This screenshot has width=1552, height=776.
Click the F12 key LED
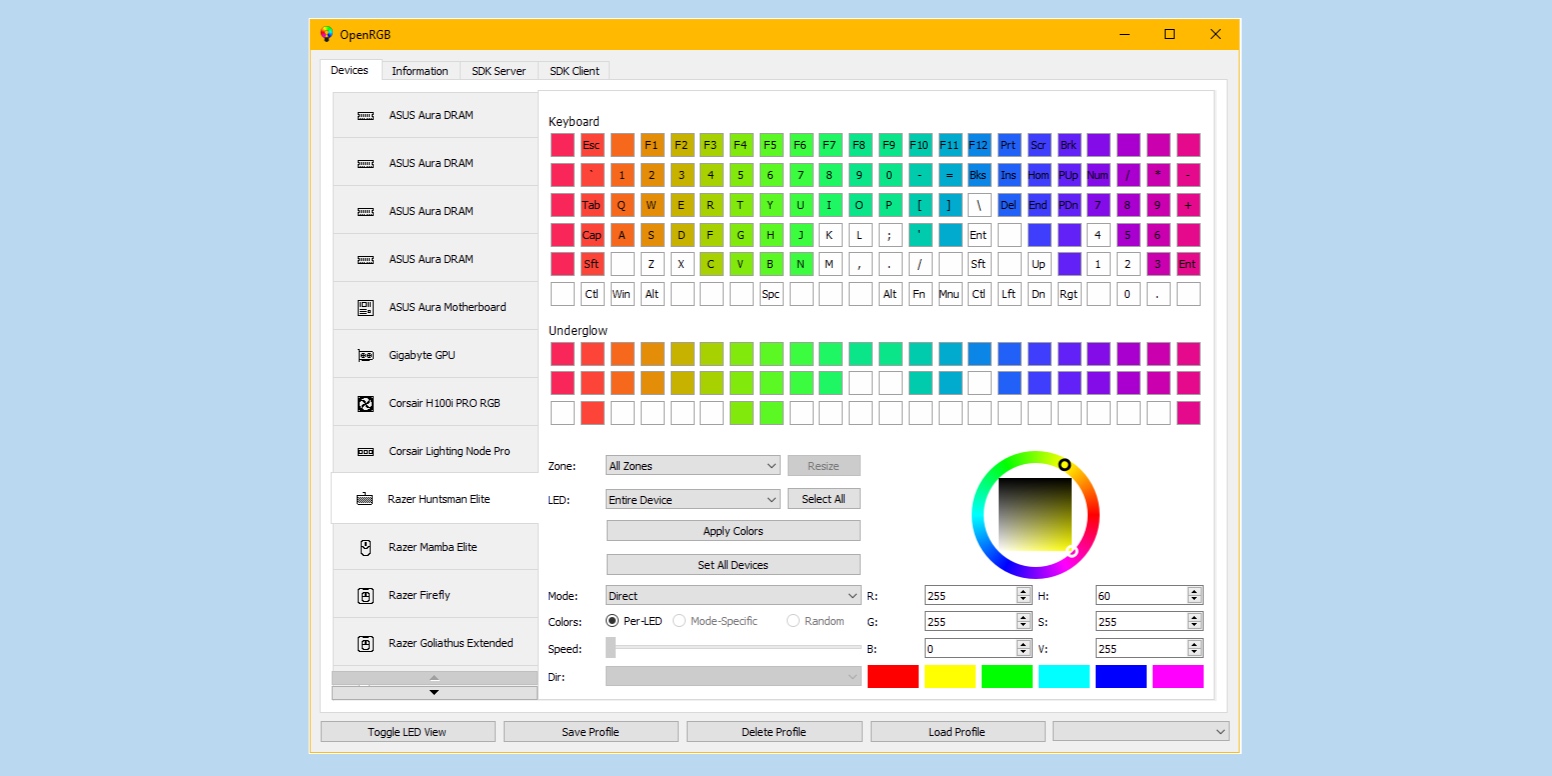[x=979, y=145]
